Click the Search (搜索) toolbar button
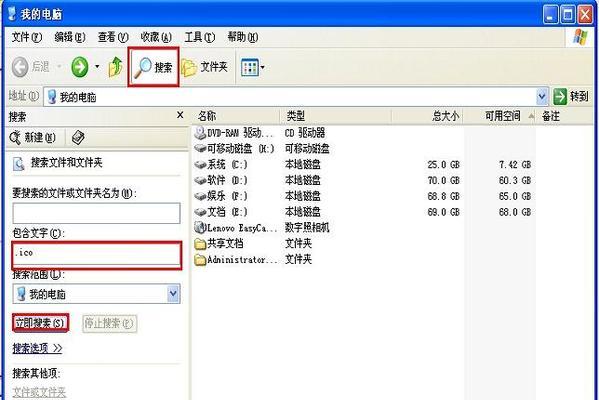This screenshot has height=400, width=599. tap(153, 67)
